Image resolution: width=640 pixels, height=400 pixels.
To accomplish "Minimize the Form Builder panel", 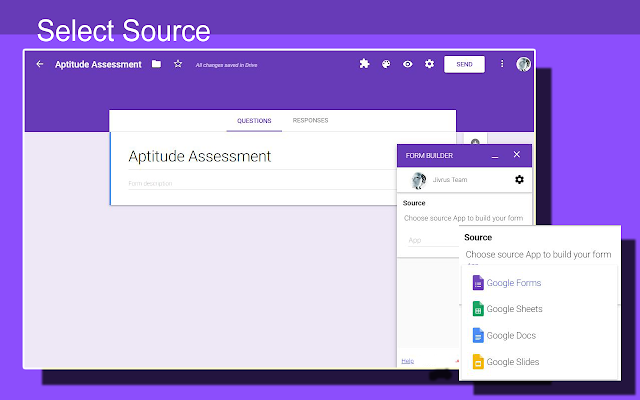I will coord(495,156).
